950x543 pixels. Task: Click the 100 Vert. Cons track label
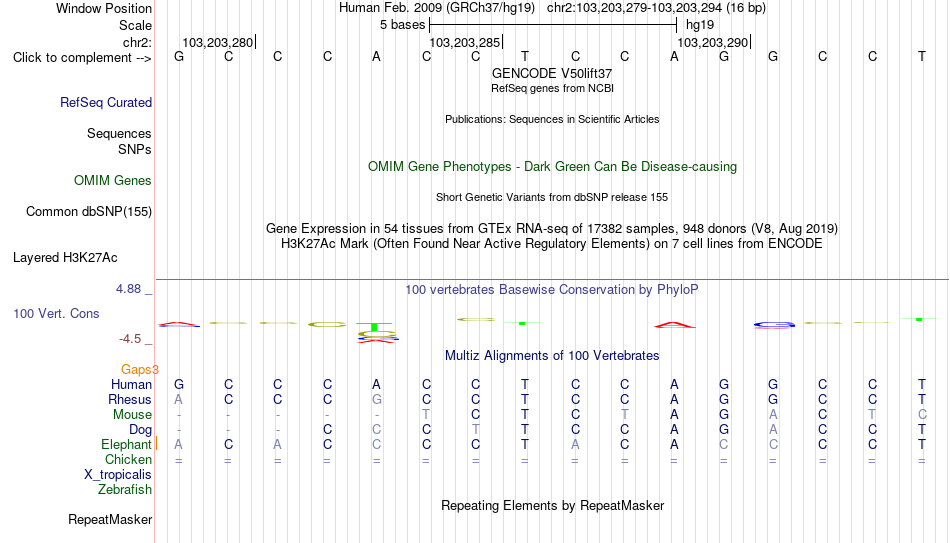click(x=56, y=313)
